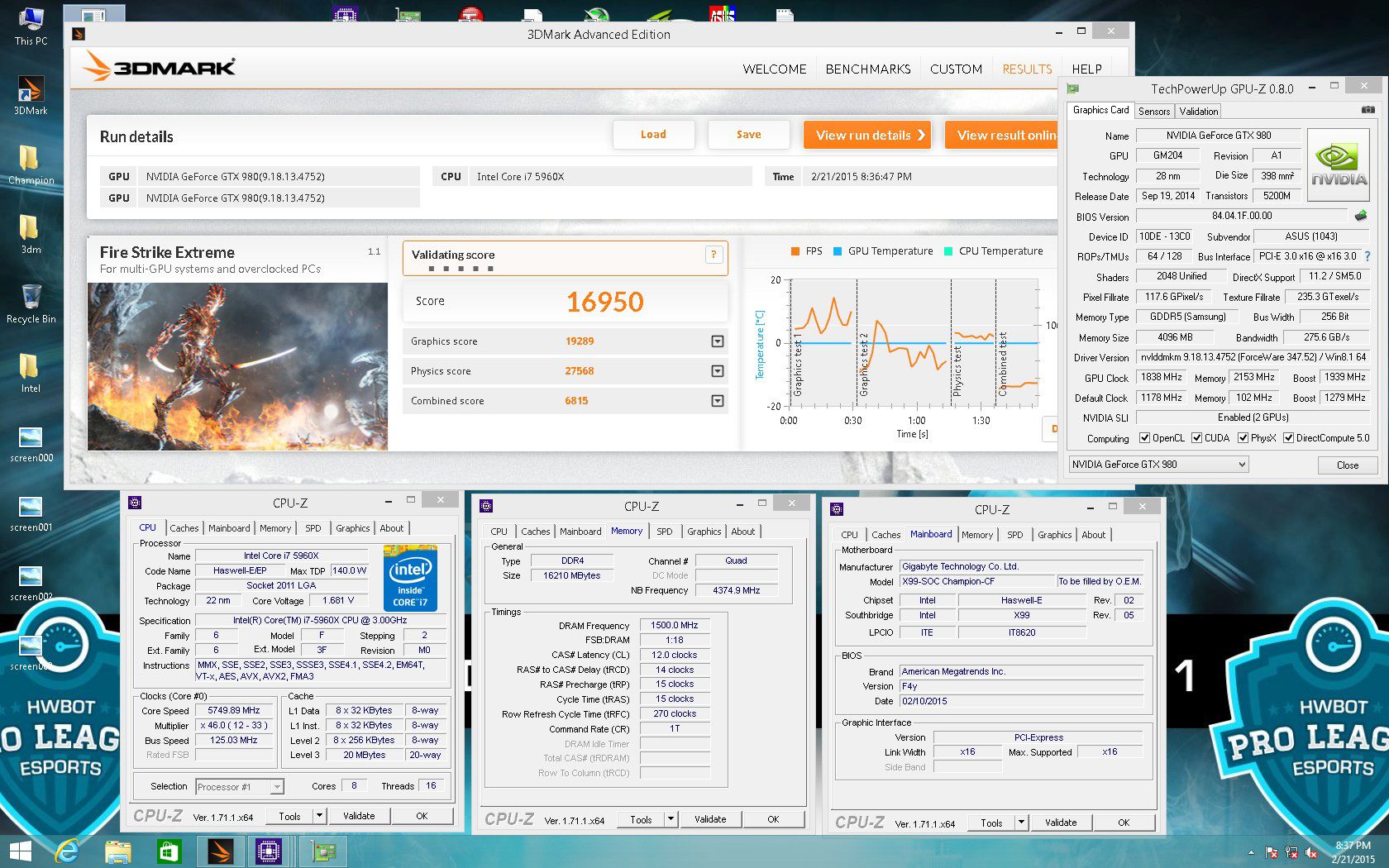Click the GPU-Z screenshot camera icon
This screenshot has width=1389, height=868.
[1368, 110]
